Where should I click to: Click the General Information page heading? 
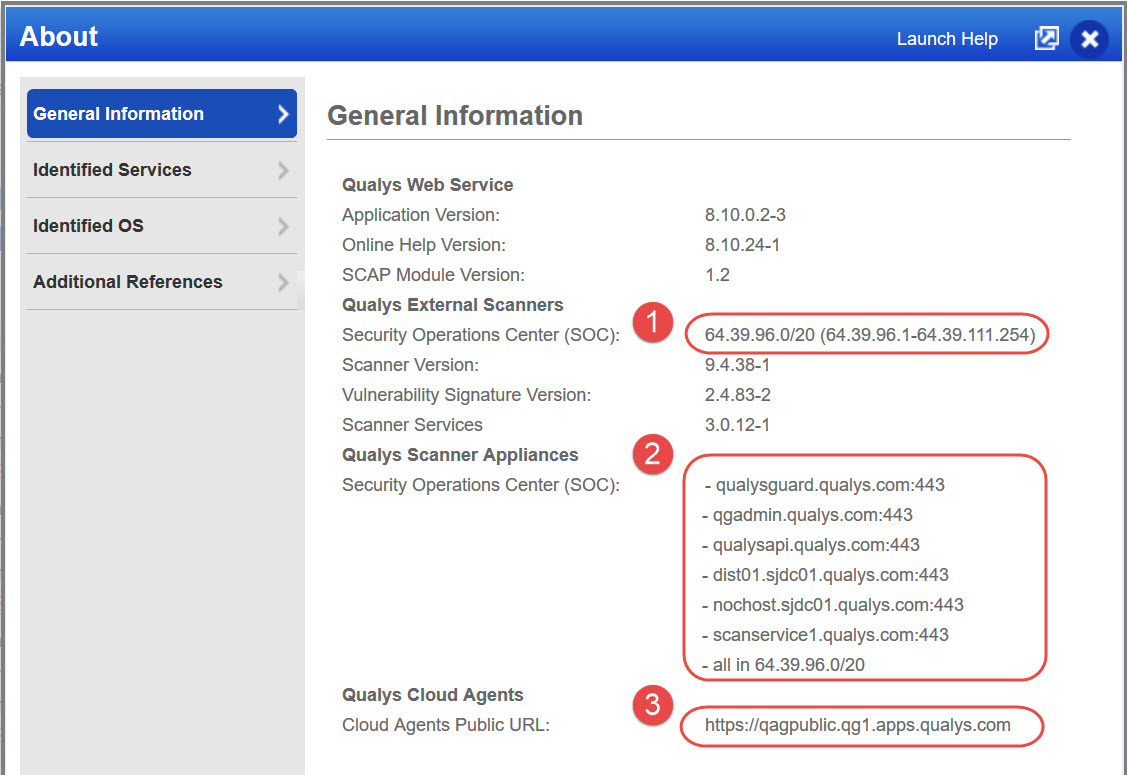455,115
